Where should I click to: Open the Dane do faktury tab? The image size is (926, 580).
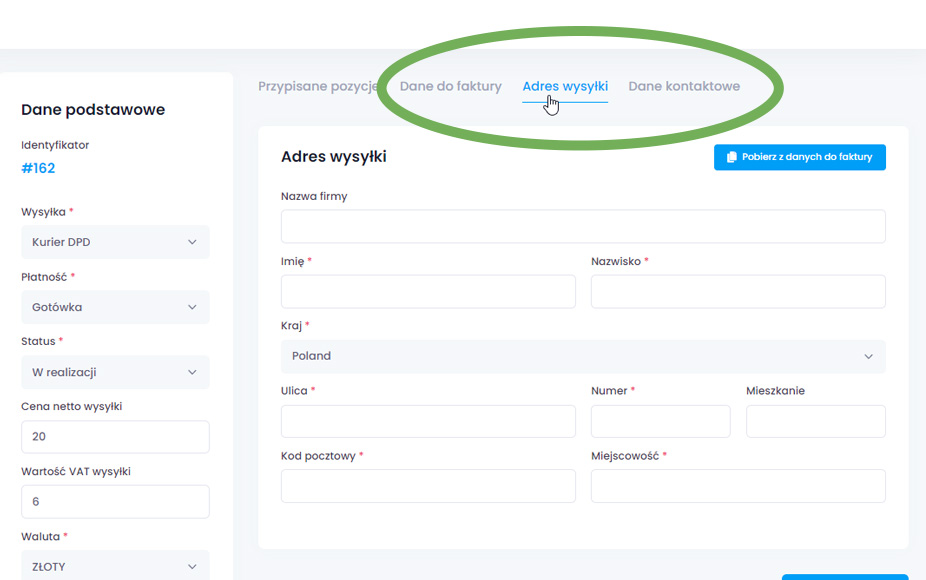pos(450,86)
